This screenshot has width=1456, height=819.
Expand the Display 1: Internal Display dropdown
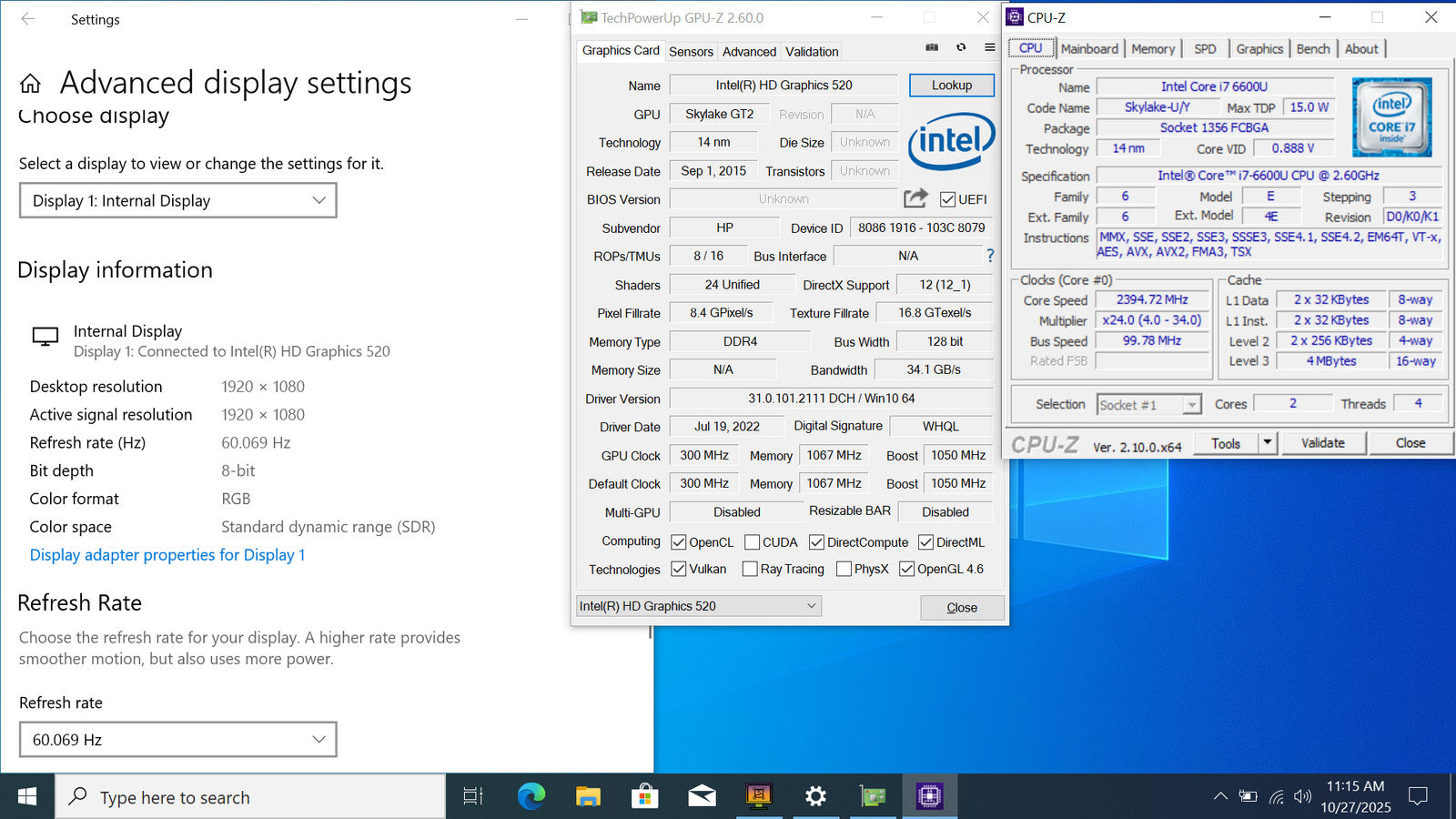click(x=178, y=200)
